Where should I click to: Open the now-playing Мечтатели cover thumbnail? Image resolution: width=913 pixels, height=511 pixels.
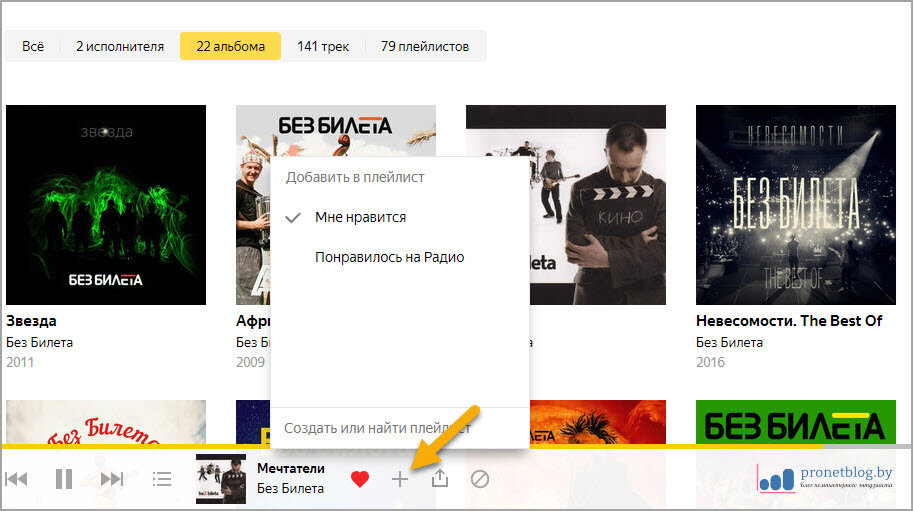221,479
